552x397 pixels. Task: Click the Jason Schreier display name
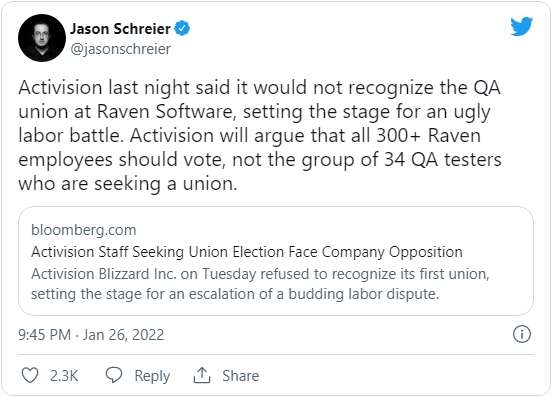click(120, 29)
